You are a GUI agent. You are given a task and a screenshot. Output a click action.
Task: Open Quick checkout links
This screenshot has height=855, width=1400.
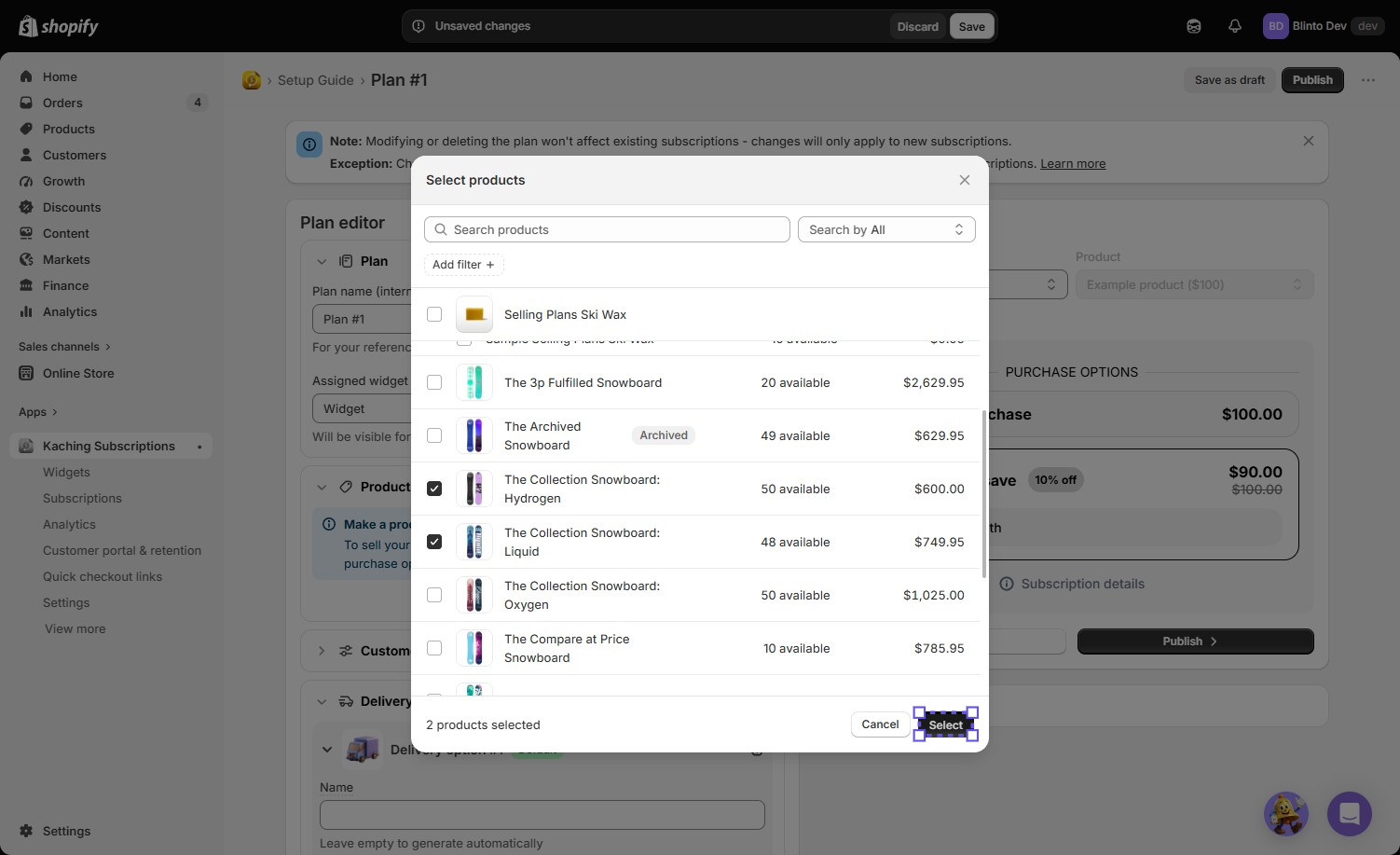coord(103,577)
